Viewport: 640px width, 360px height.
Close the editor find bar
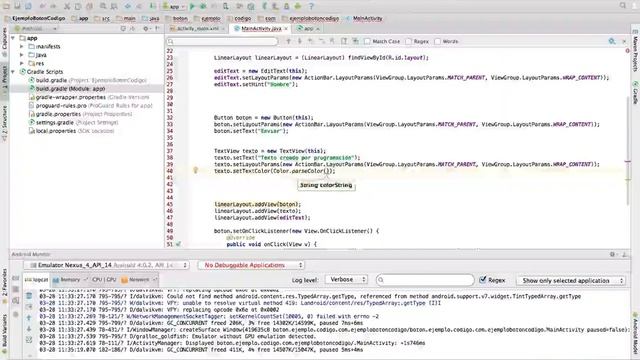click(x=624, y=41)
